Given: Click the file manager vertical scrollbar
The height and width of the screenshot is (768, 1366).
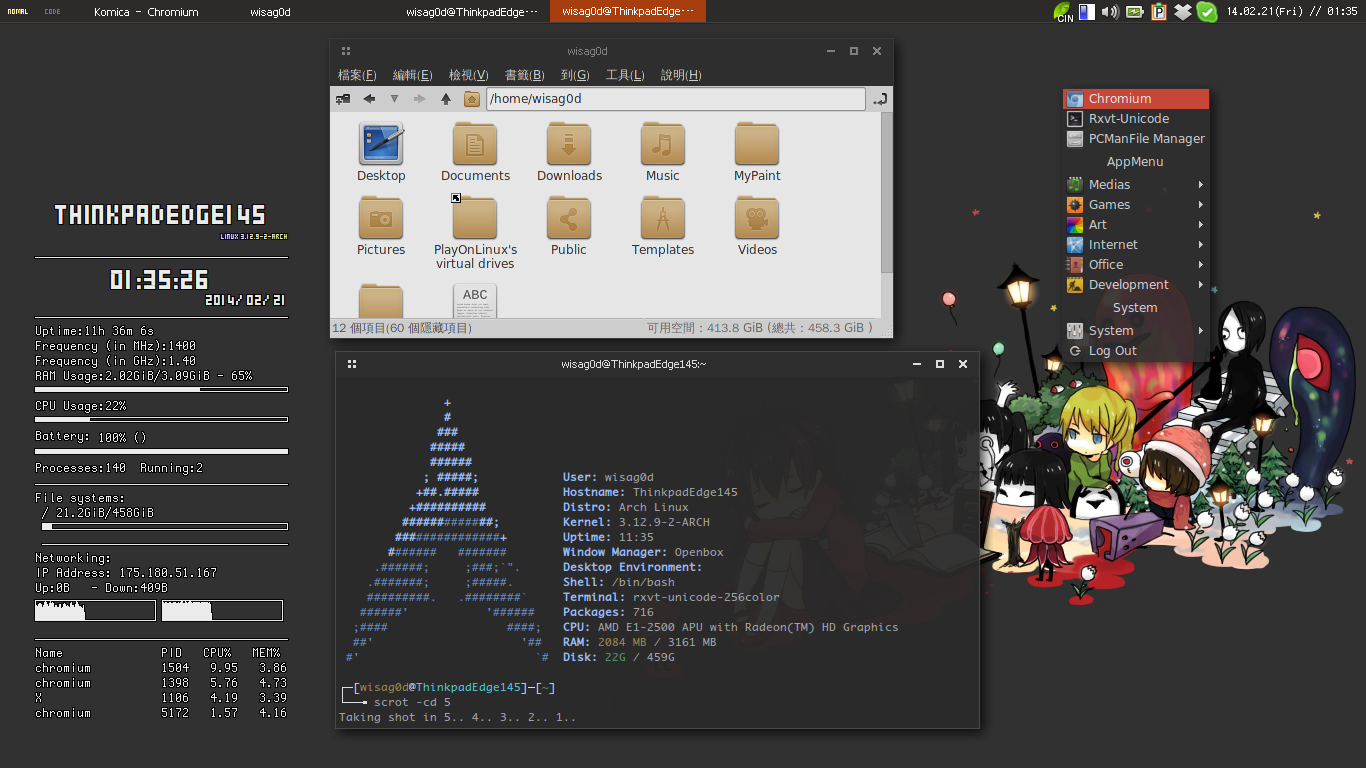Looking at the screenshot, I should (x=886, y=190).
